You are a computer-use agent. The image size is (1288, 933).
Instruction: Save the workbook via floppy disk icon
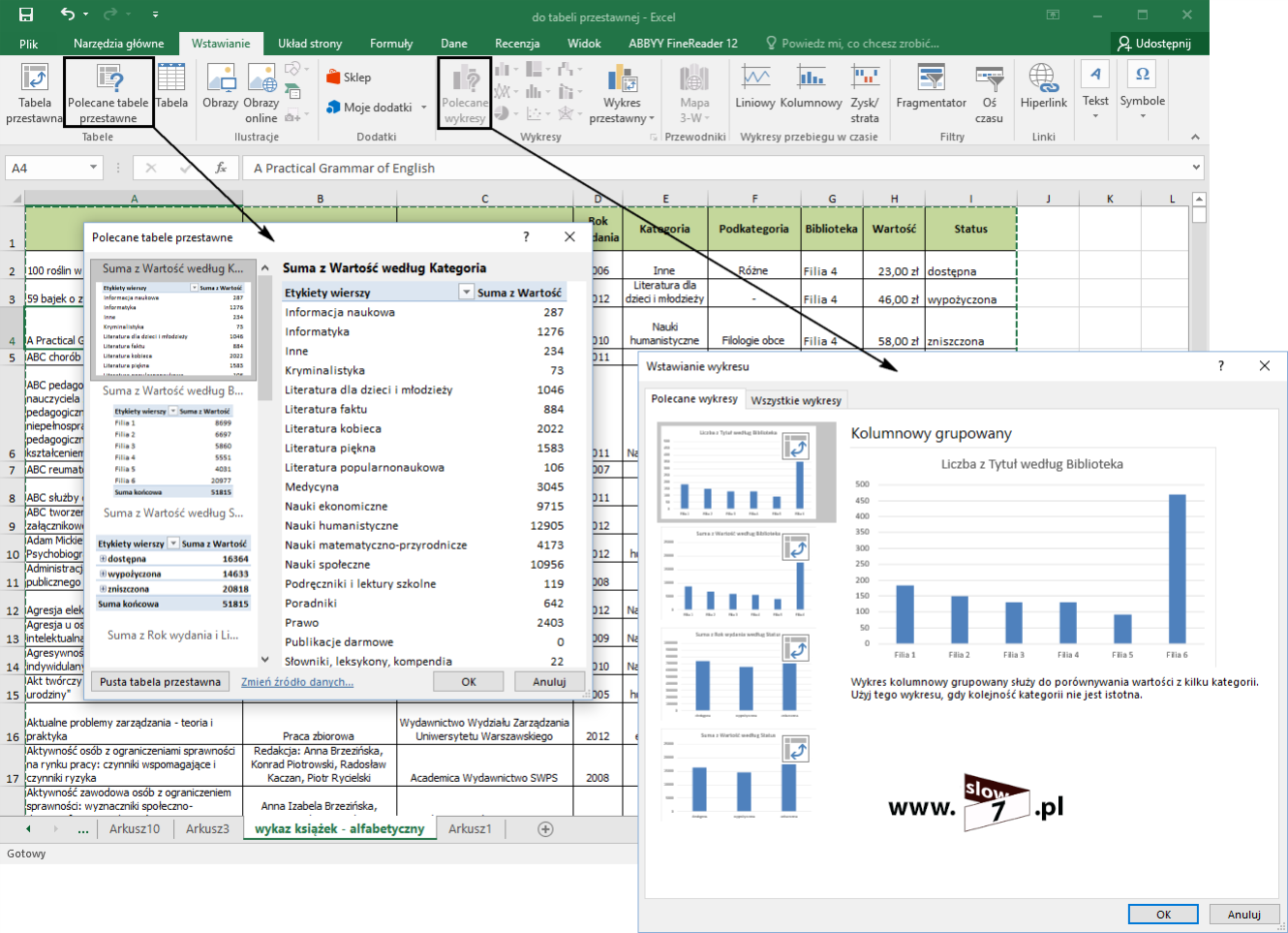26,15
